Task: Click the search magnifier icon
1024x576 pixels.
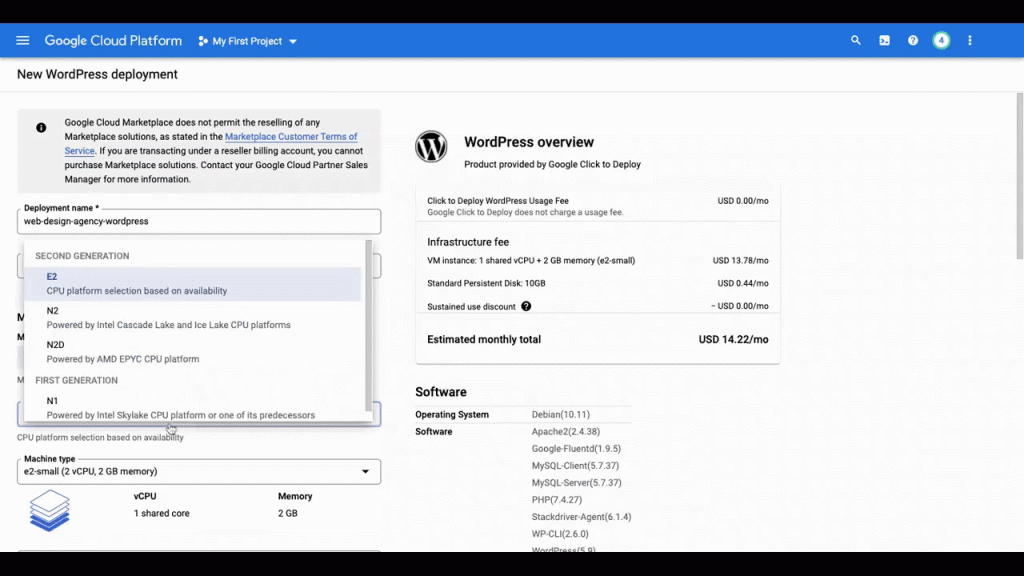Action: coord(856,41)
